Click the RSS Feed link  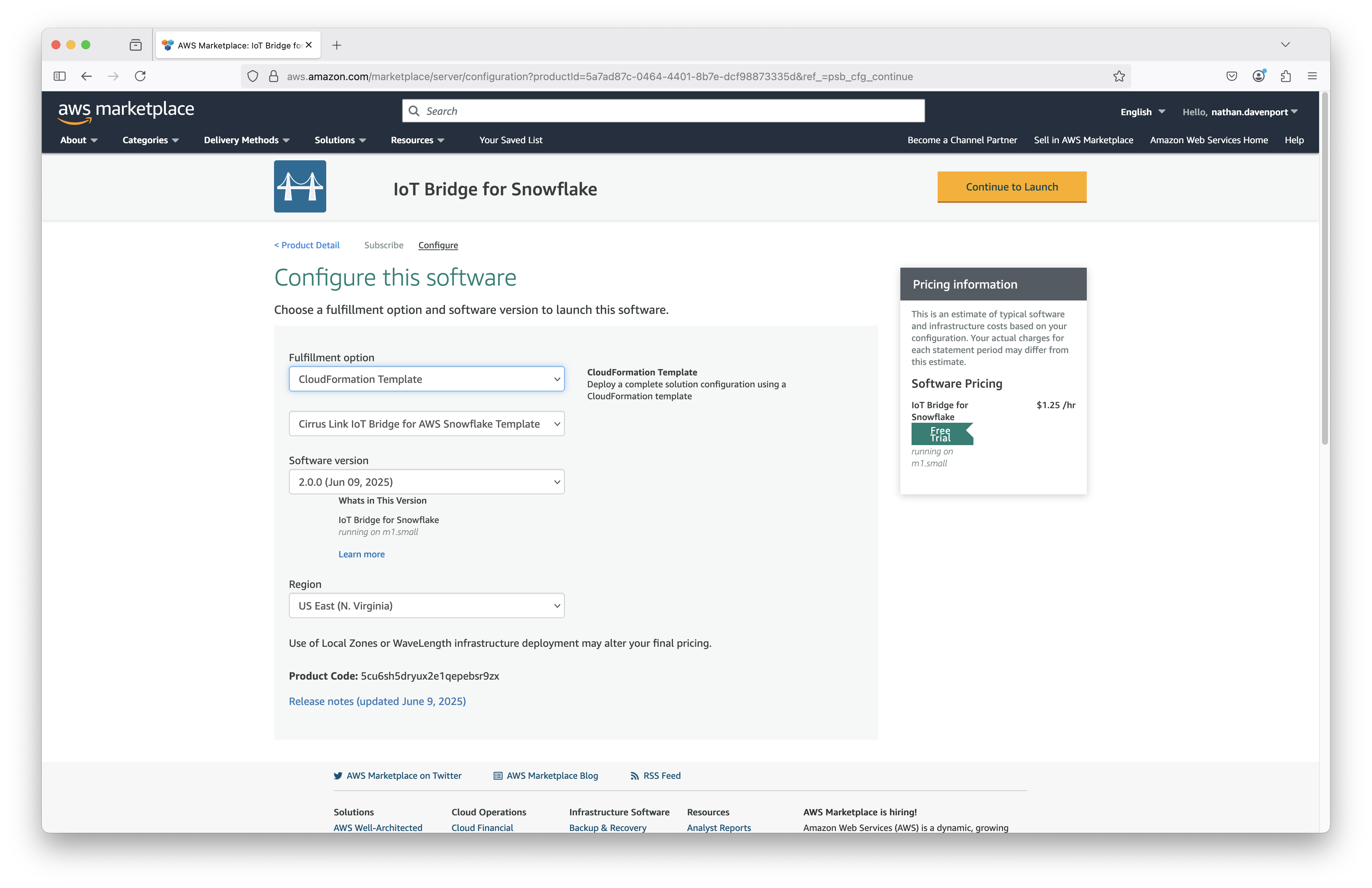661,776
